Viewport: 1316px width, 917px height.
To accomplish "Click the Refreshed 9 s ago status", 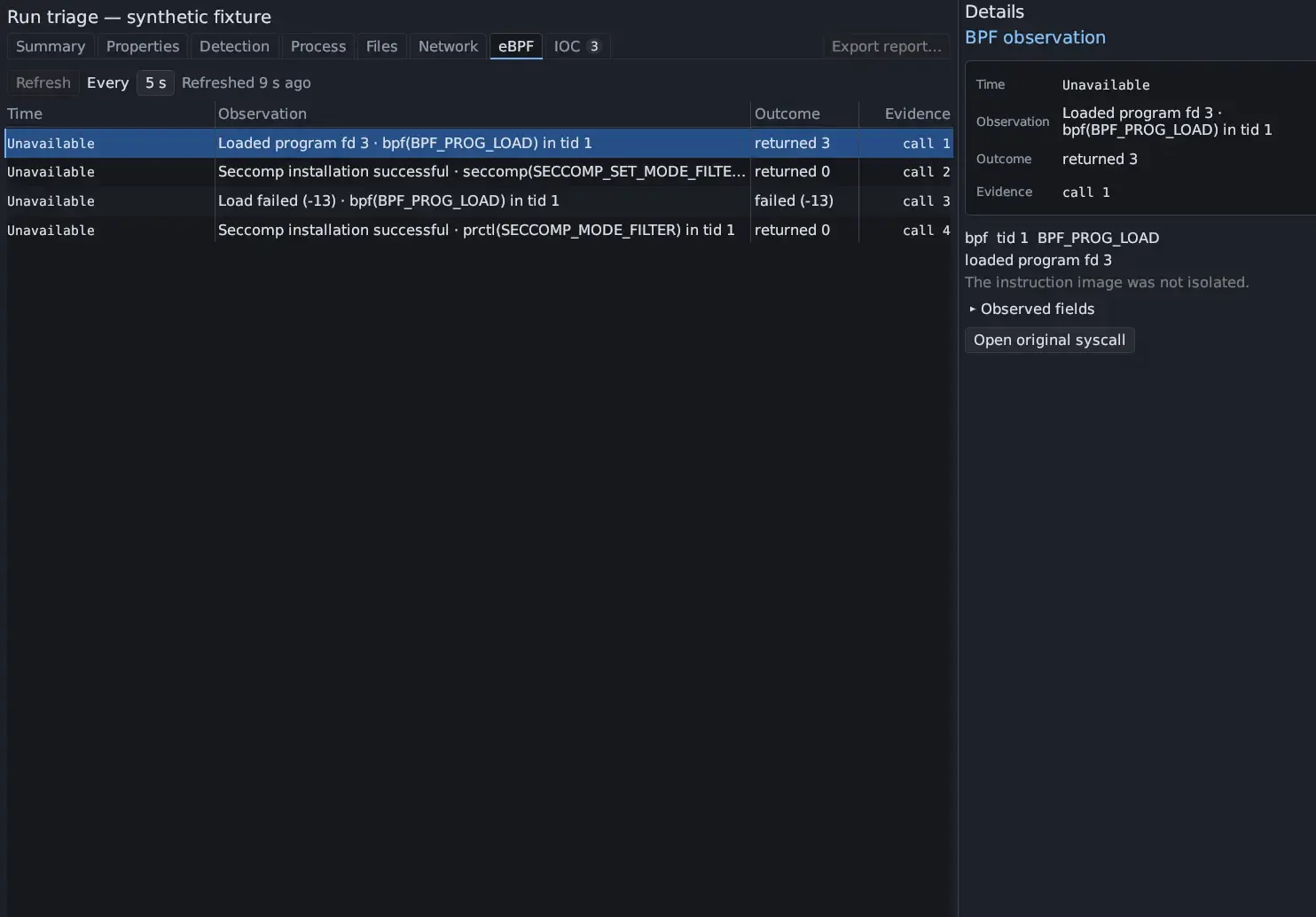I will (x=246, y=82).
